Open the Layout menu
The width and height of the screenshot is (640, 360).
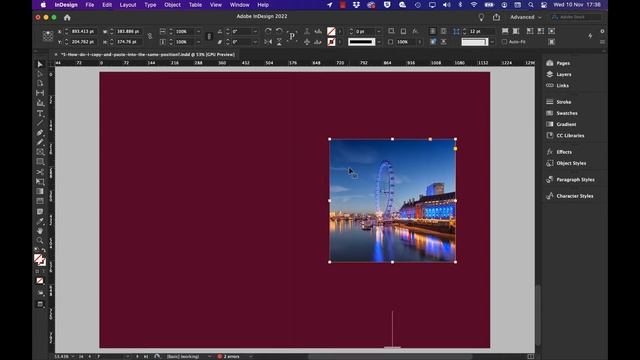[x=128, y=5]
